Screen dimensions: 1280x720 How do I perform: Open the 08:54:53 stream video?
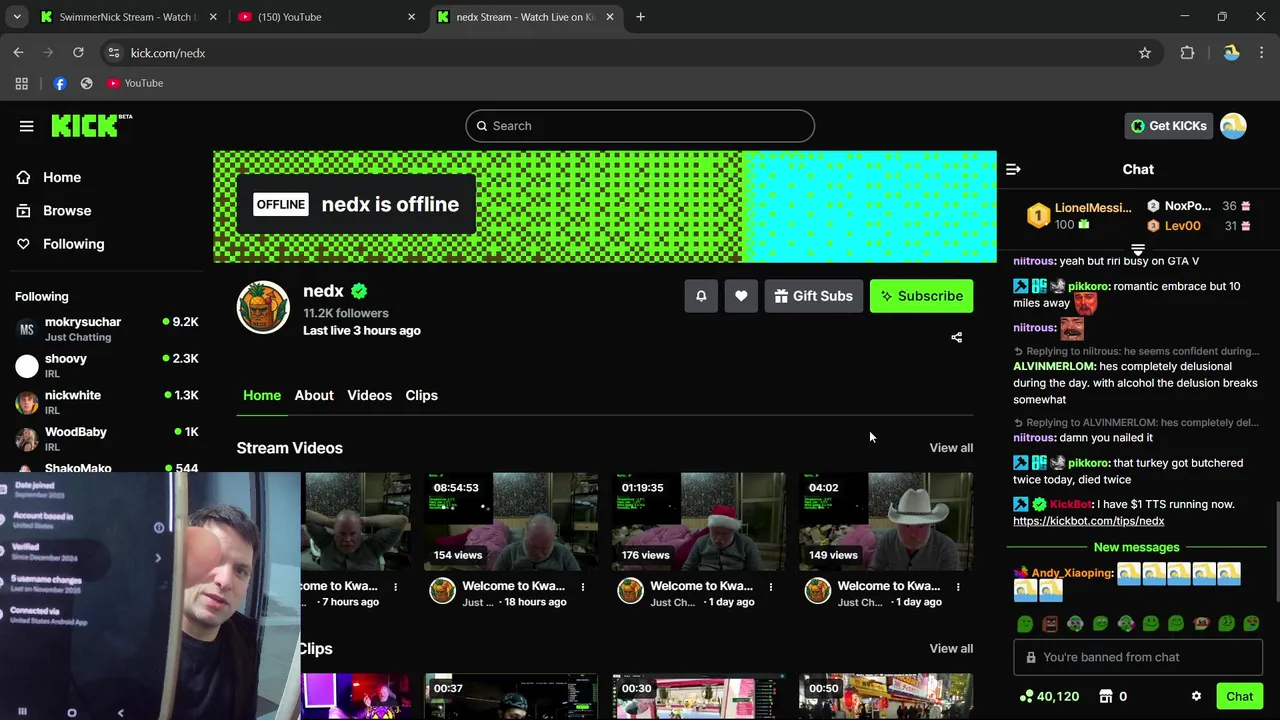pos(511,522)
